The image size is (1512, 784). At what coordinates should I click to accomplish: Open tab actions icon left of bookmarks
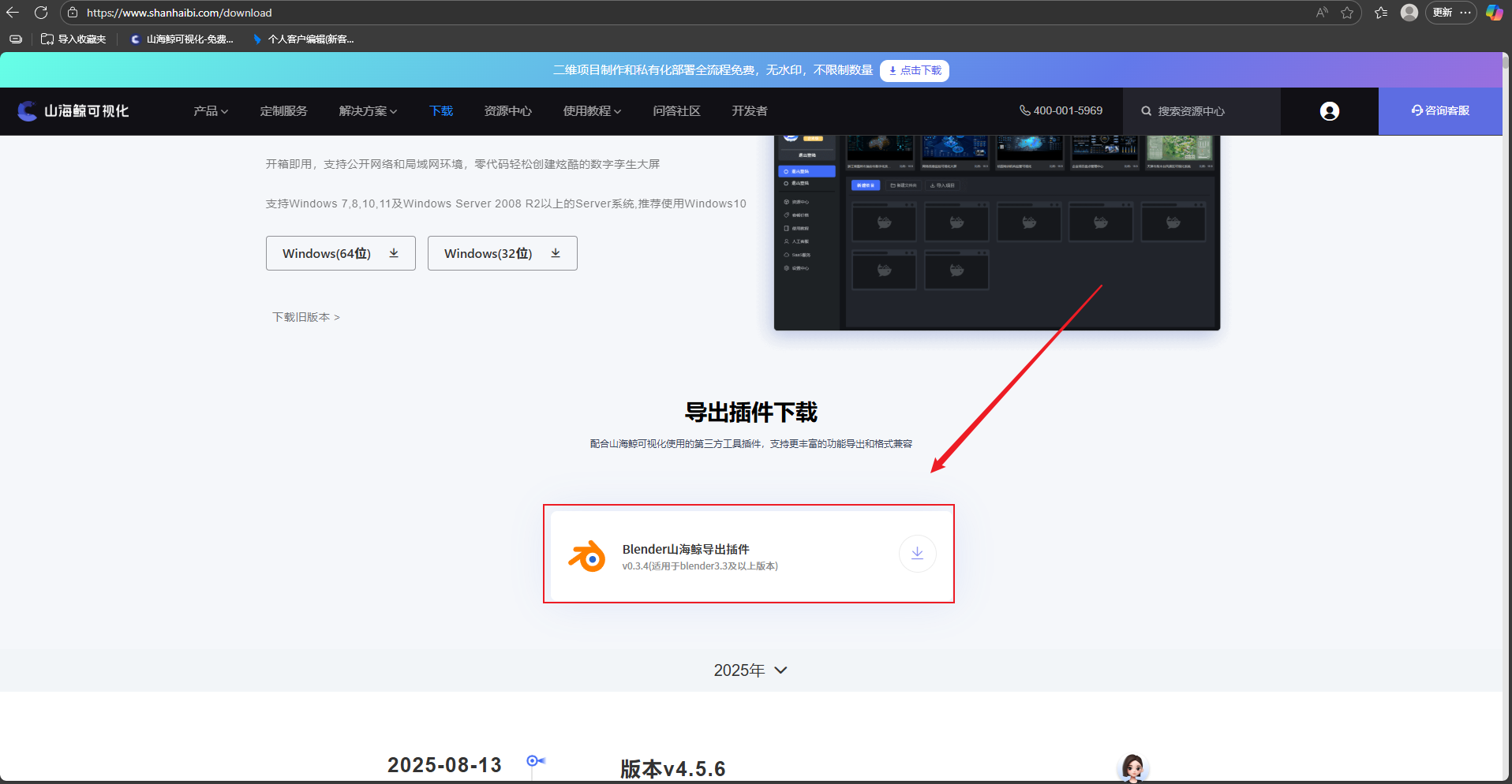coord(16,39)
